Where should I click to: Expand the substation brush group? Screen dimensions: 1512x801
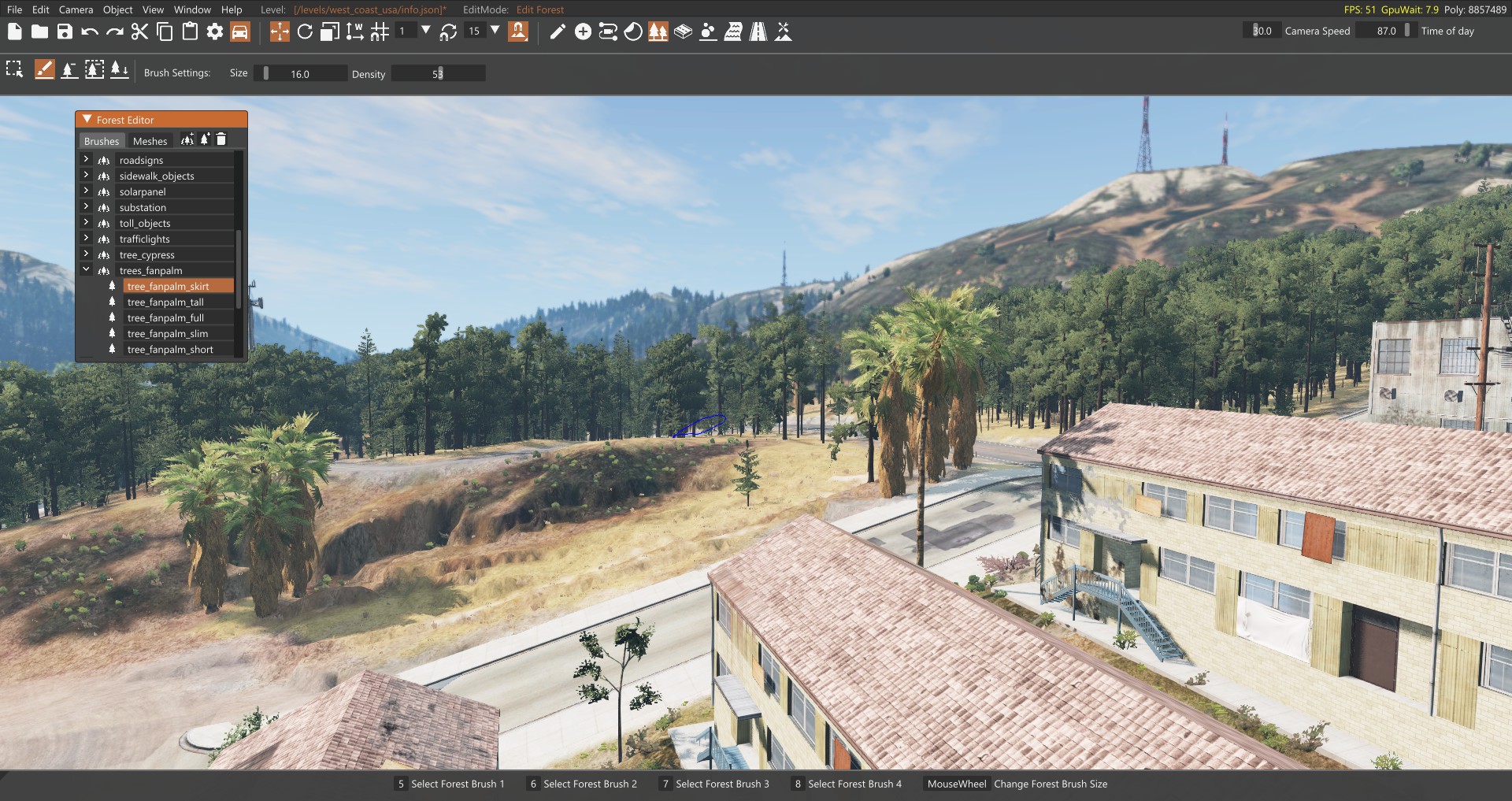pyautogui.click(x=86, y=206)
